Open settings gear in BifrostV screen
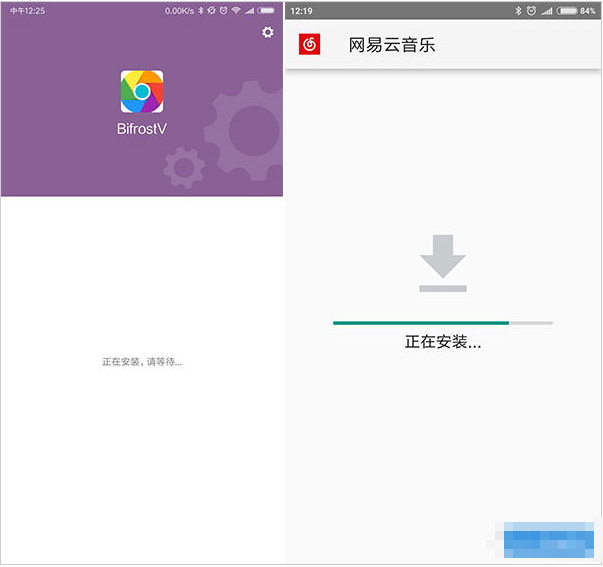Viewport: 603px width, 567px height. (x=268, y=32)
